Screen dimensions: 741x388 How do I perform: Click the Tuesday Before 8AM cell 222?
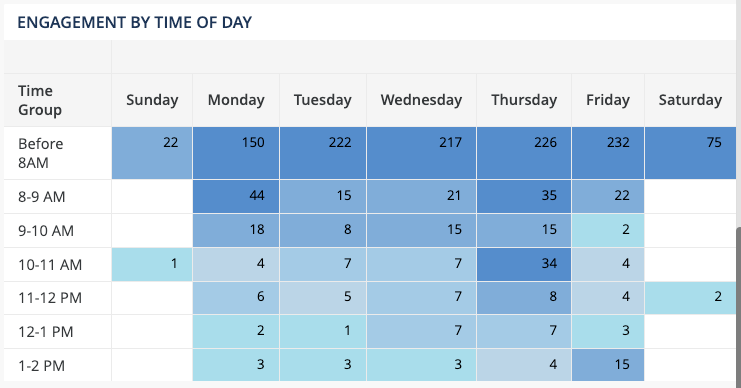pos(323,153)
